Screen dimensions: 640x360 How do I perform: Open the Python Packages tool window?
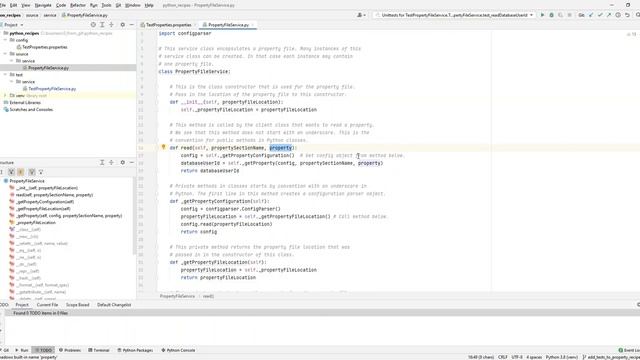click(x=135, y=350)
